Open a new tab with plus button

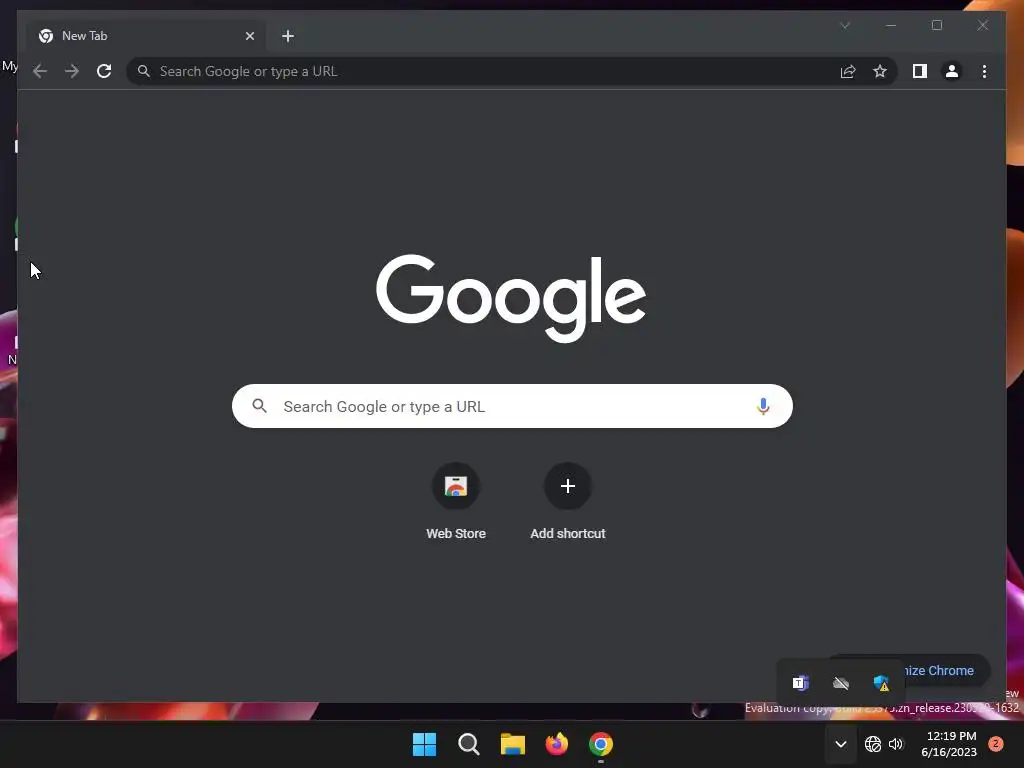point(288,36)
